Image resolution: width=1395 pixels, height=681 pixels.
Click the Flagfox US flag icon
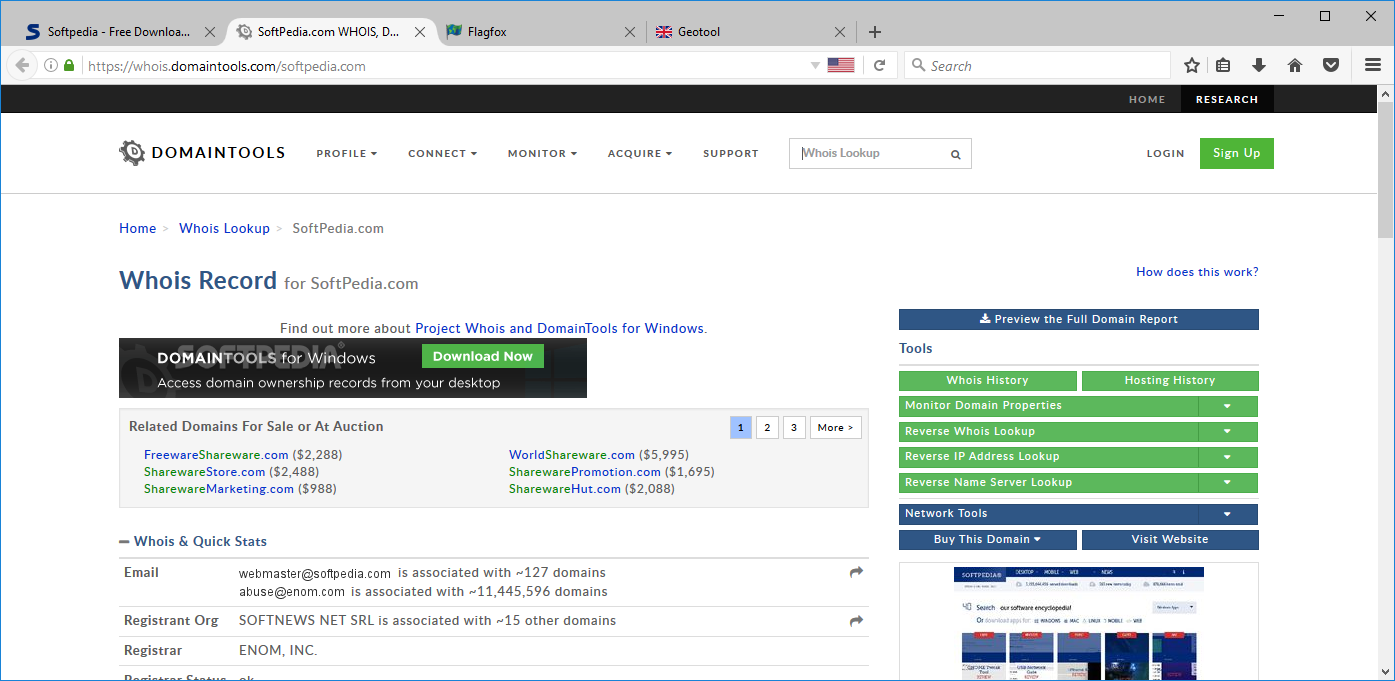[841, 65]
